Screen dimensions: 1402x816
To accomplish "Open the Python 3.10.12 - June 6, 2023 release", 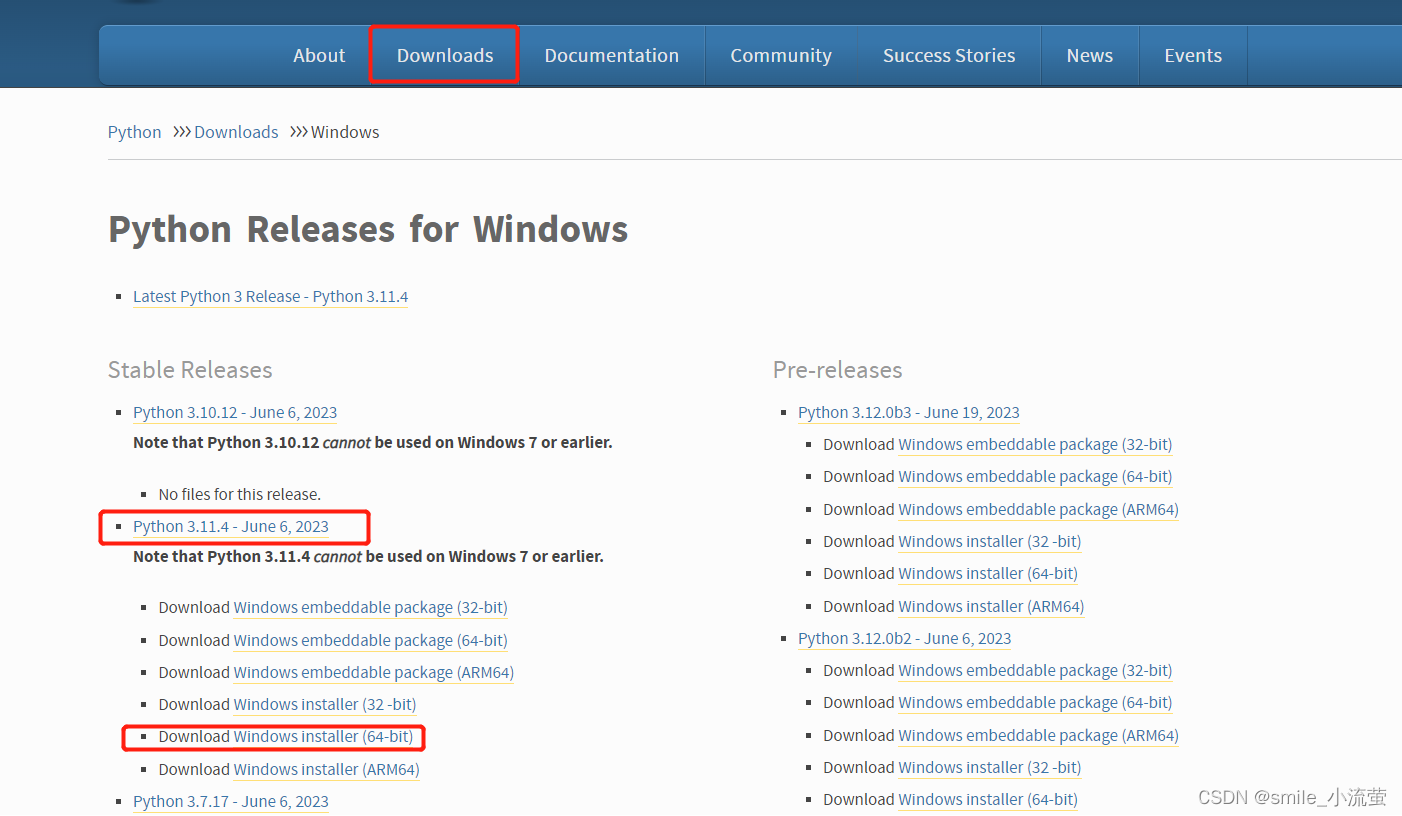I will point(235,413).
